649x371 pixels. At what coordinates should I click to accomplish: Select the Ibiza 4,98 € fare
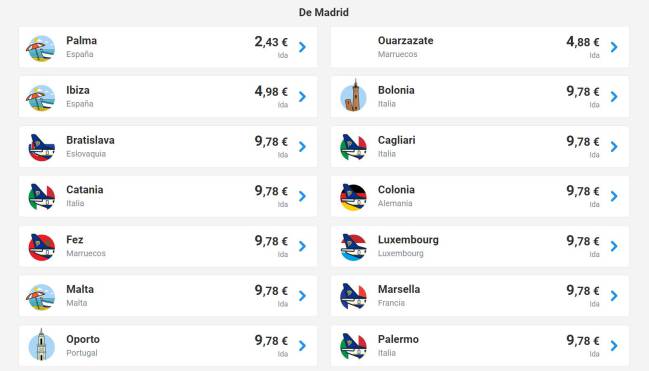point(271,91)
